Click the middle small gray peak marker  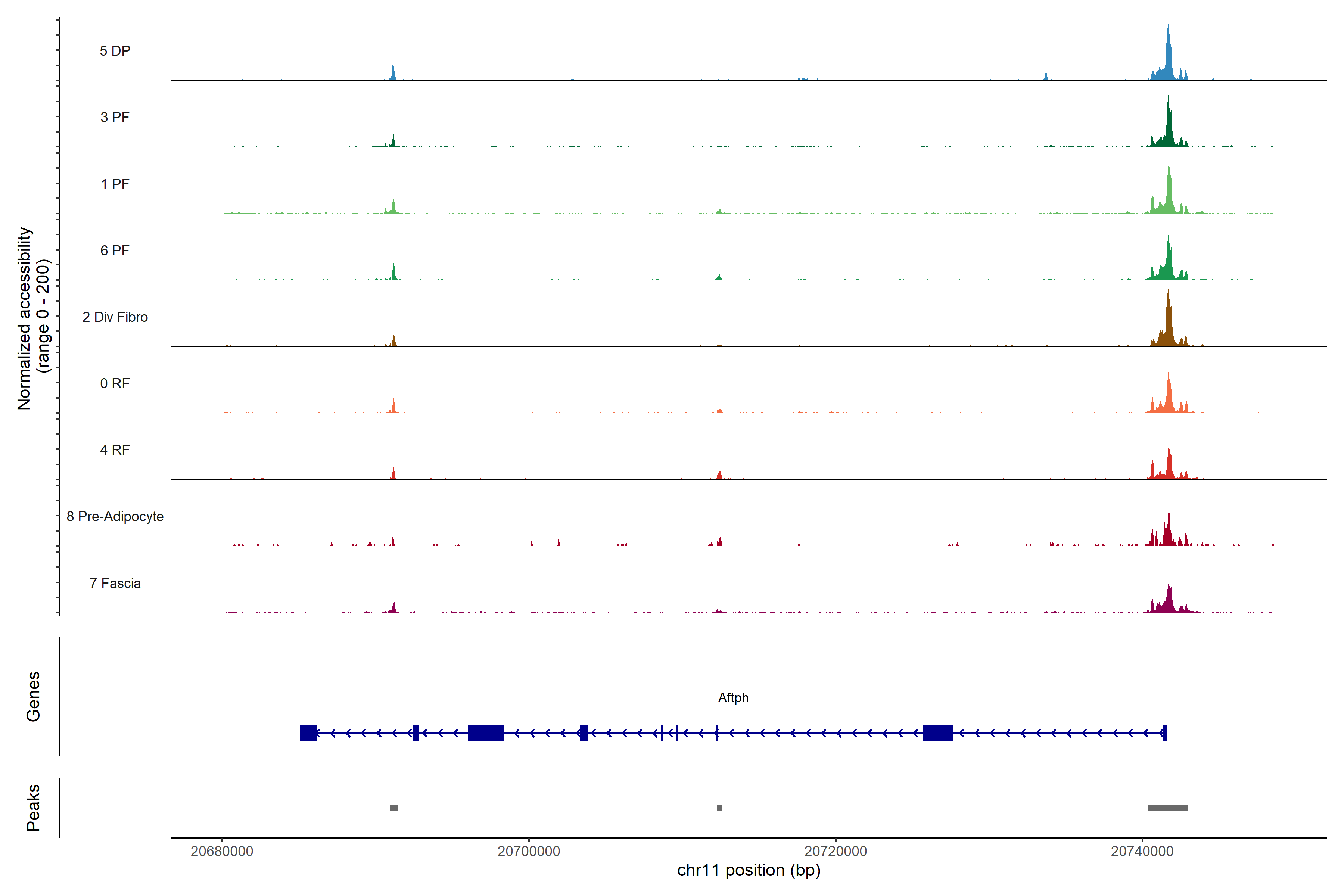(719, 808)
